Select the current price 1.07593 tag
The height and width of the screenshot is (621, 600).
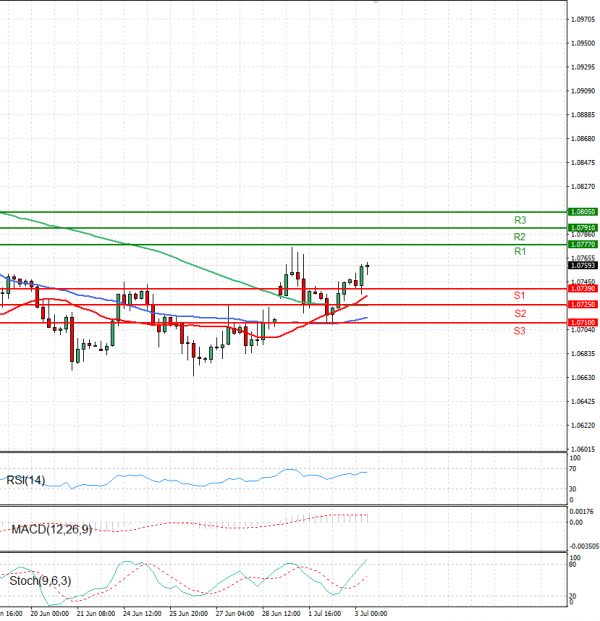pos(583,265)
